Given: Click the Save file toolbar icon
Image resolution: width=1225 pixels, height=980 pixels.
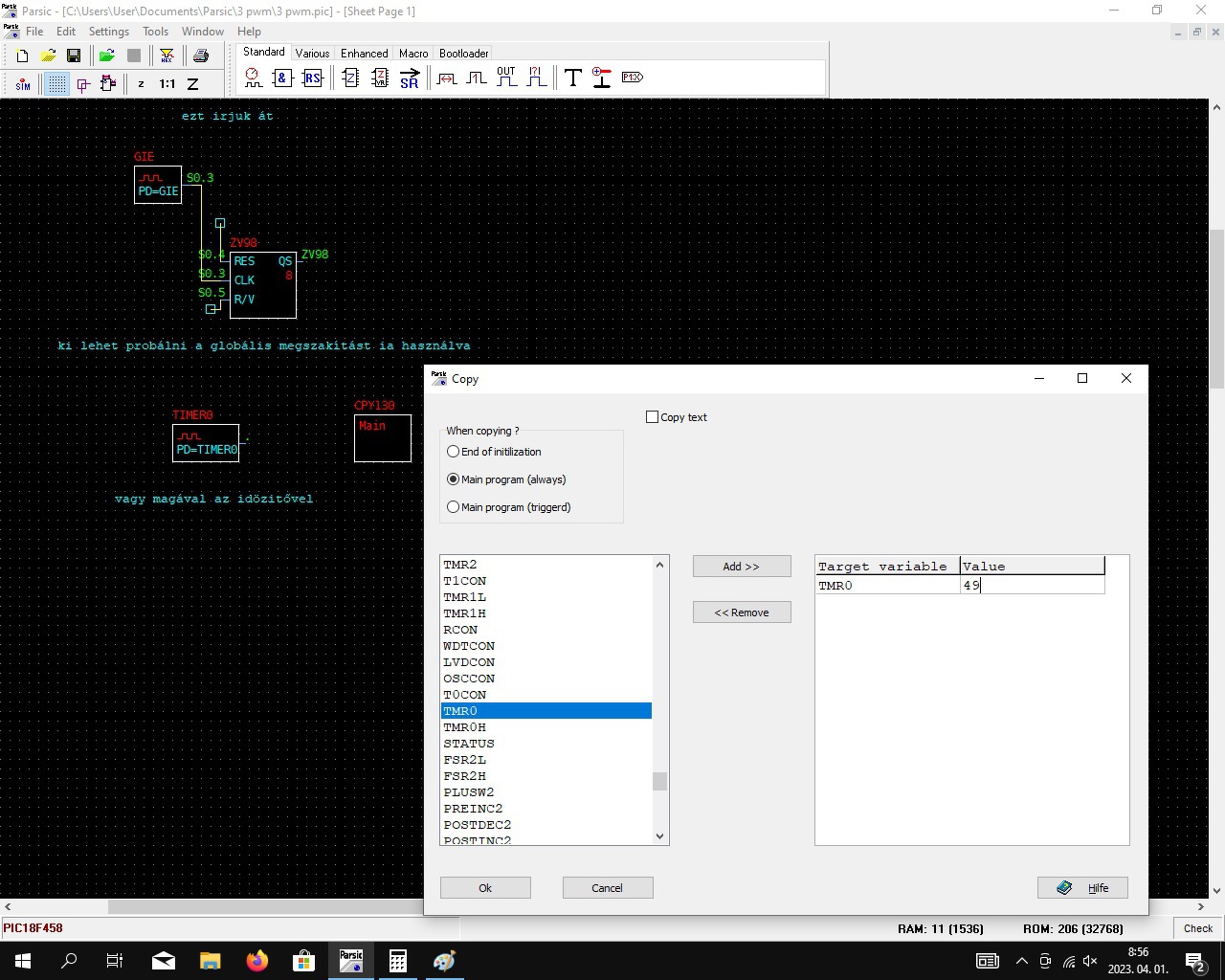Looking at the screenshot, I should tap(74, 56).
